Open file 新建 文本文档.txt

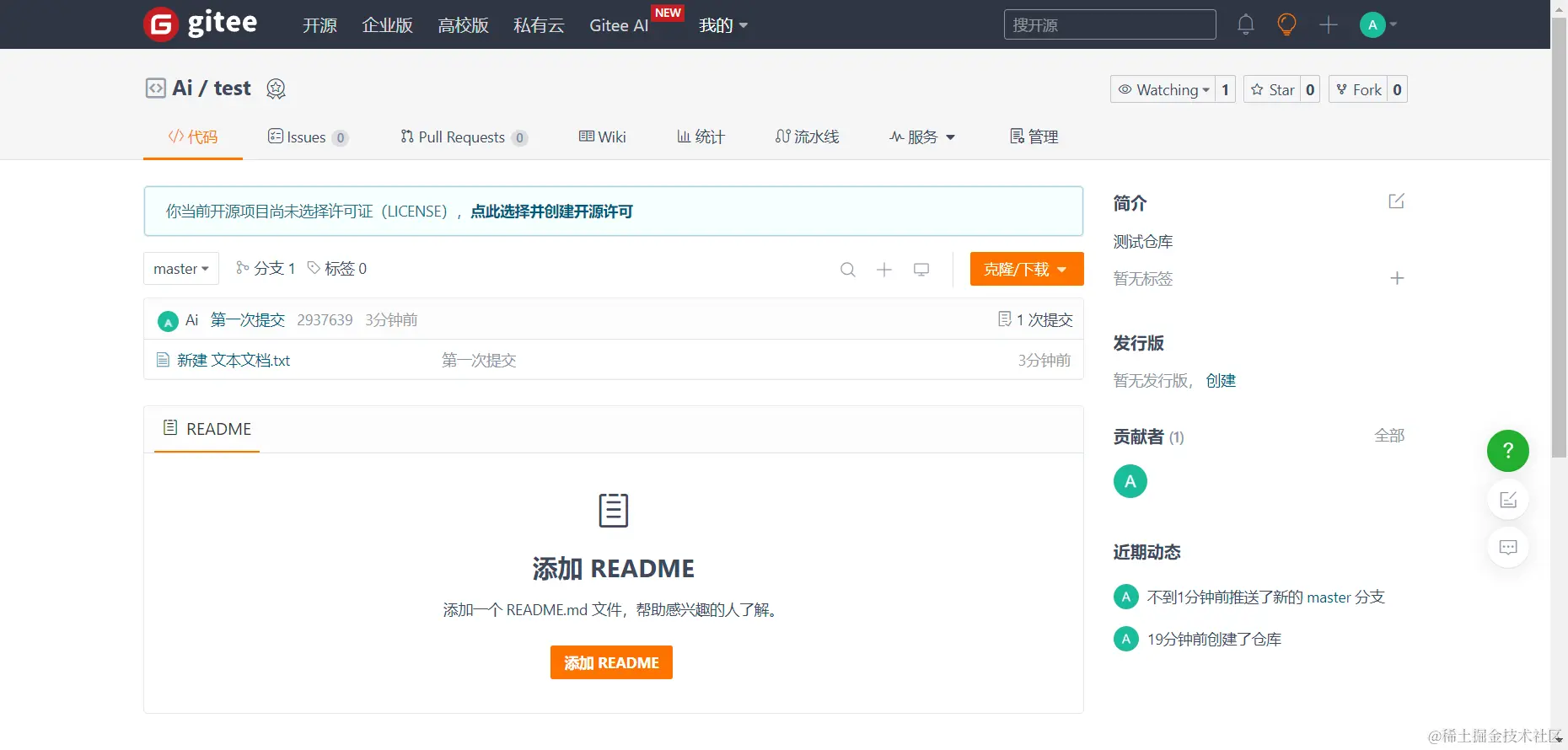pos(234,360)
